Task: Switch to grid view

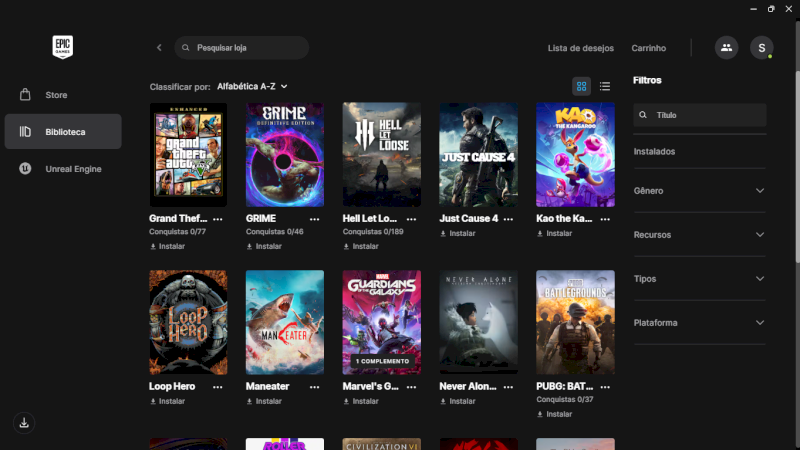Action: point(582,86)
